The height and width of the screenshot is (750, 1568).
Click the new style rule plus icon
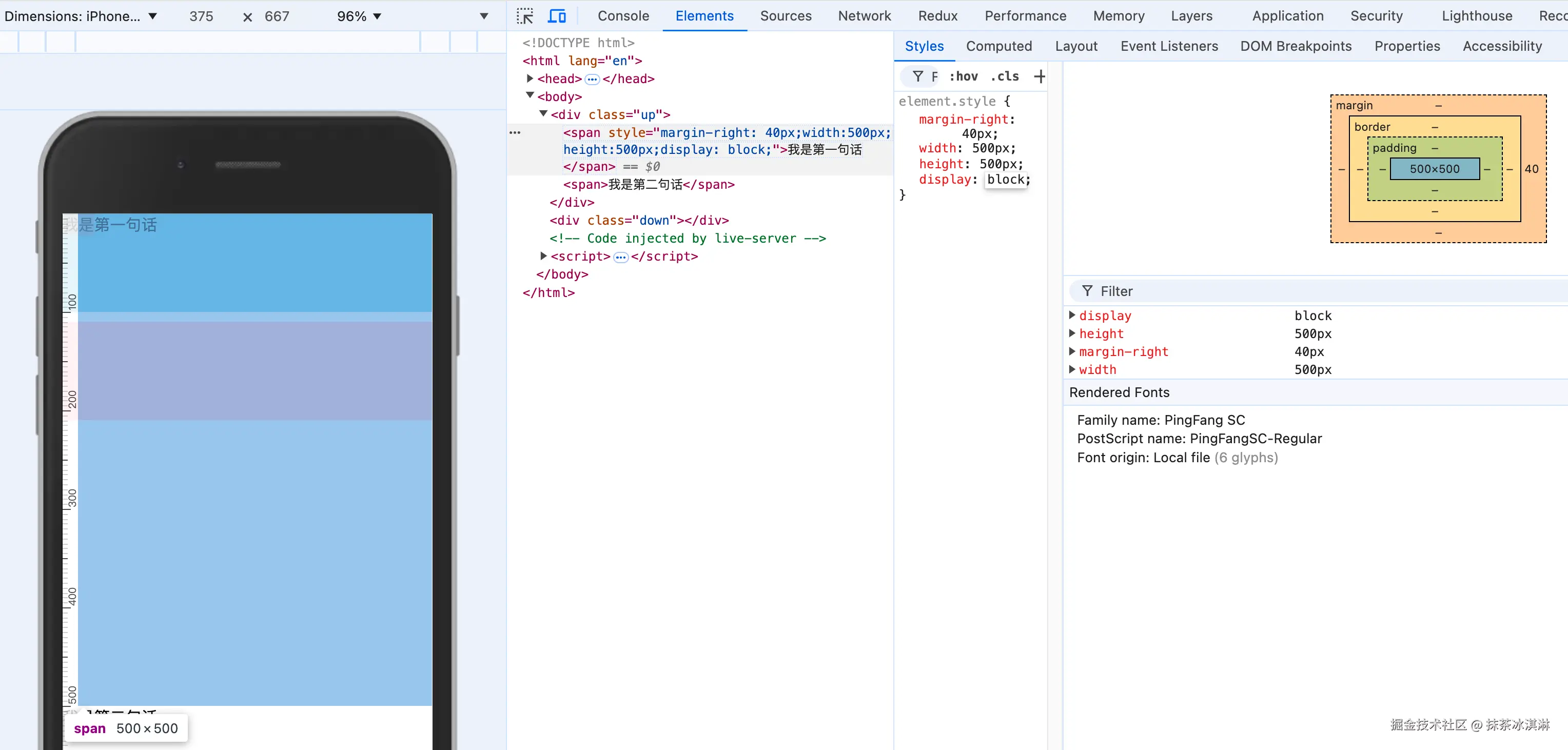[1039, 76]
